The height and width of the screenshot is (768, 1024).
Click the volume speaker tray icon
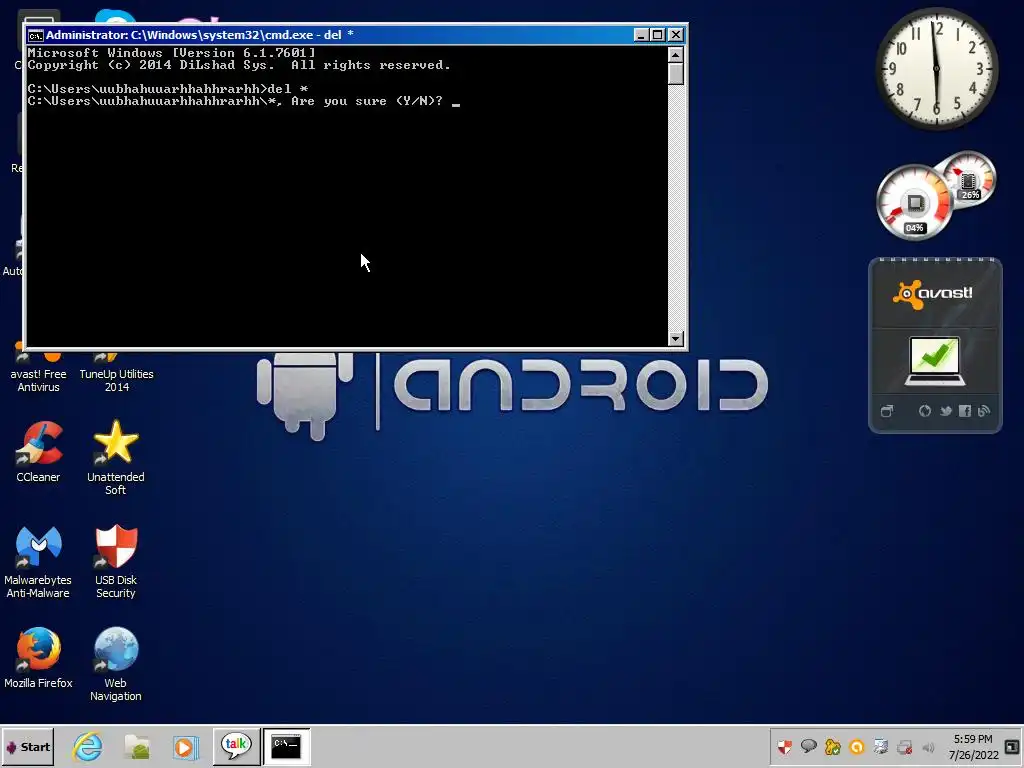[x=928, y=747]
